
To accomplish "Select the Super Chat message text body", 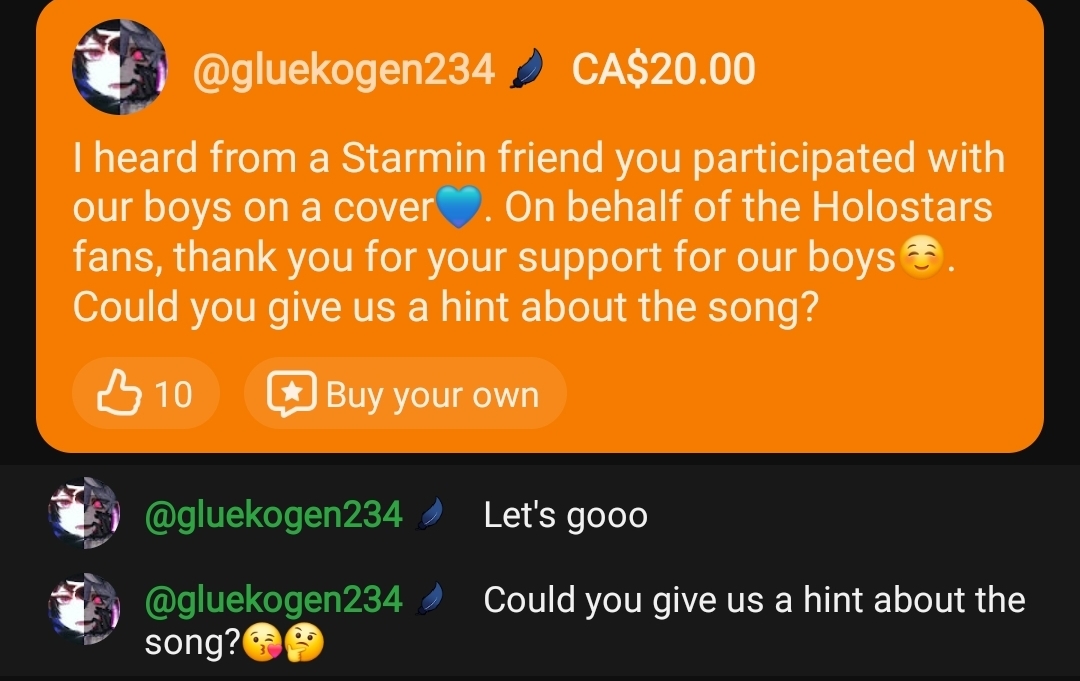I will pos(539,232).
